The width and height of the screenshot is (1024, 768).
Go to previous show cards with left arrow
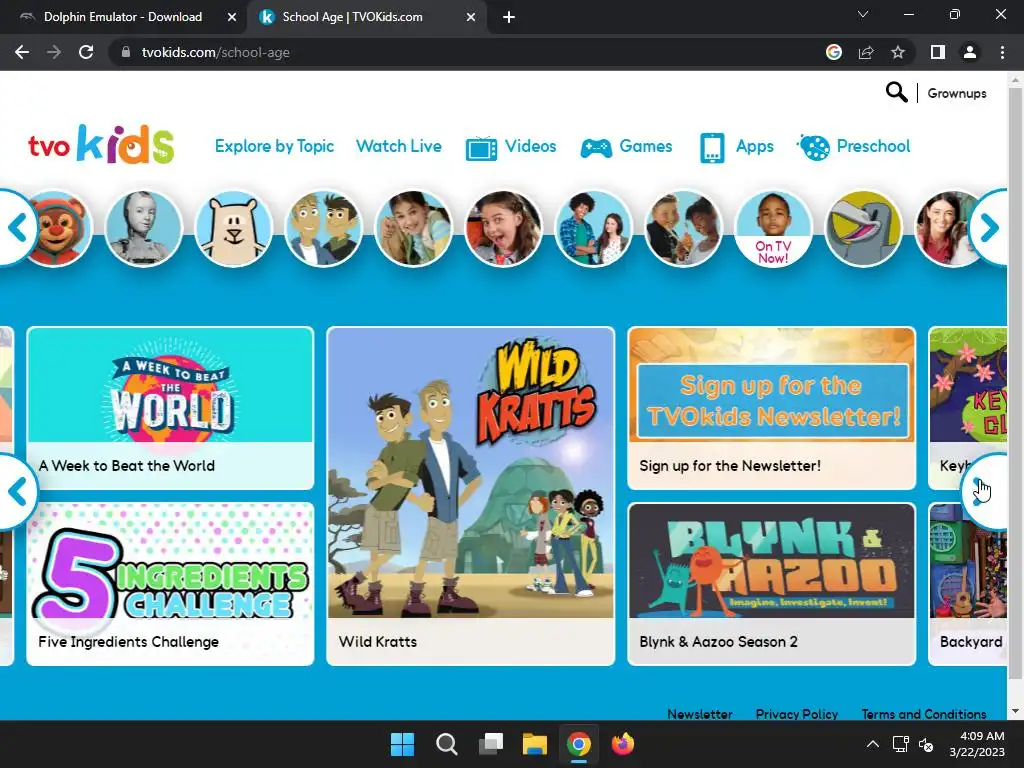[17, 491]
